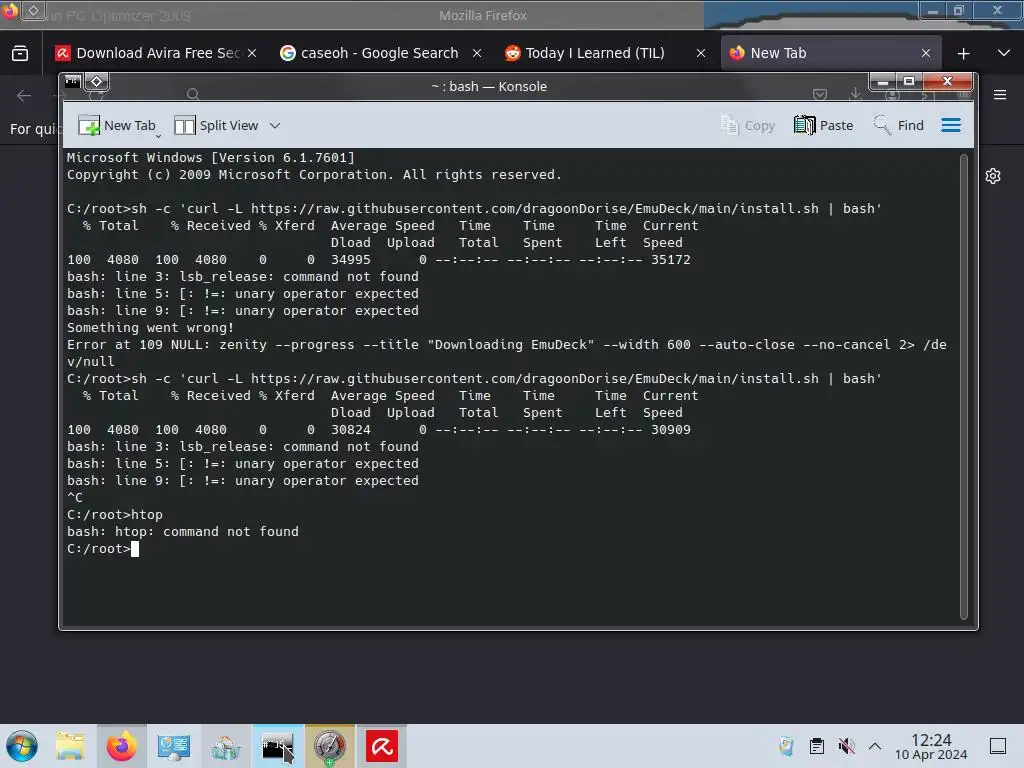Click the Firefox pocket icon behind Konsole
The image size is (1024, 768).
click(x=820, y=95)
